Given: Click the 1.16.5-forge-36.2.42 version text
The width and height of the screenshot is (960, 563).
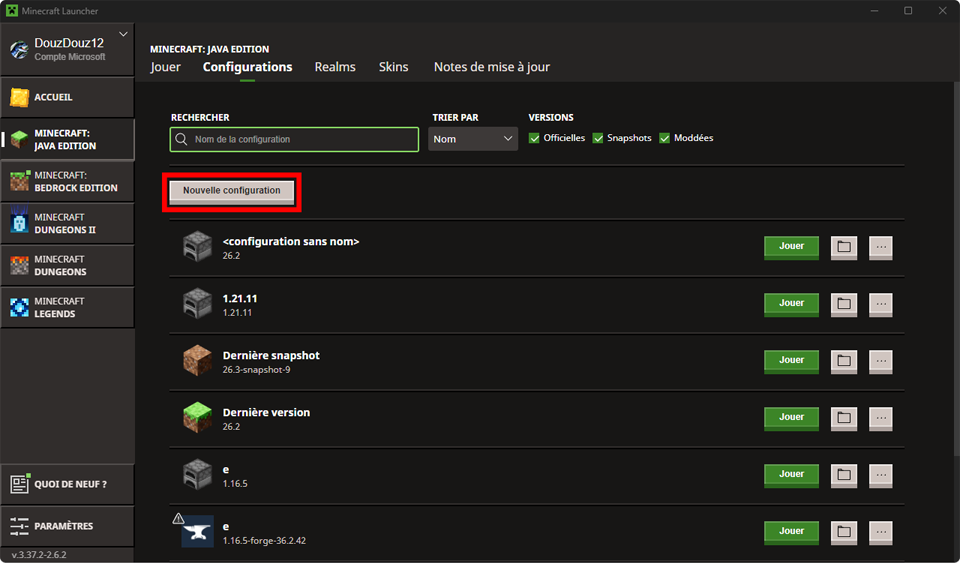Looking at the screenshot, I should pyautogui.click(x=264, y=541).
